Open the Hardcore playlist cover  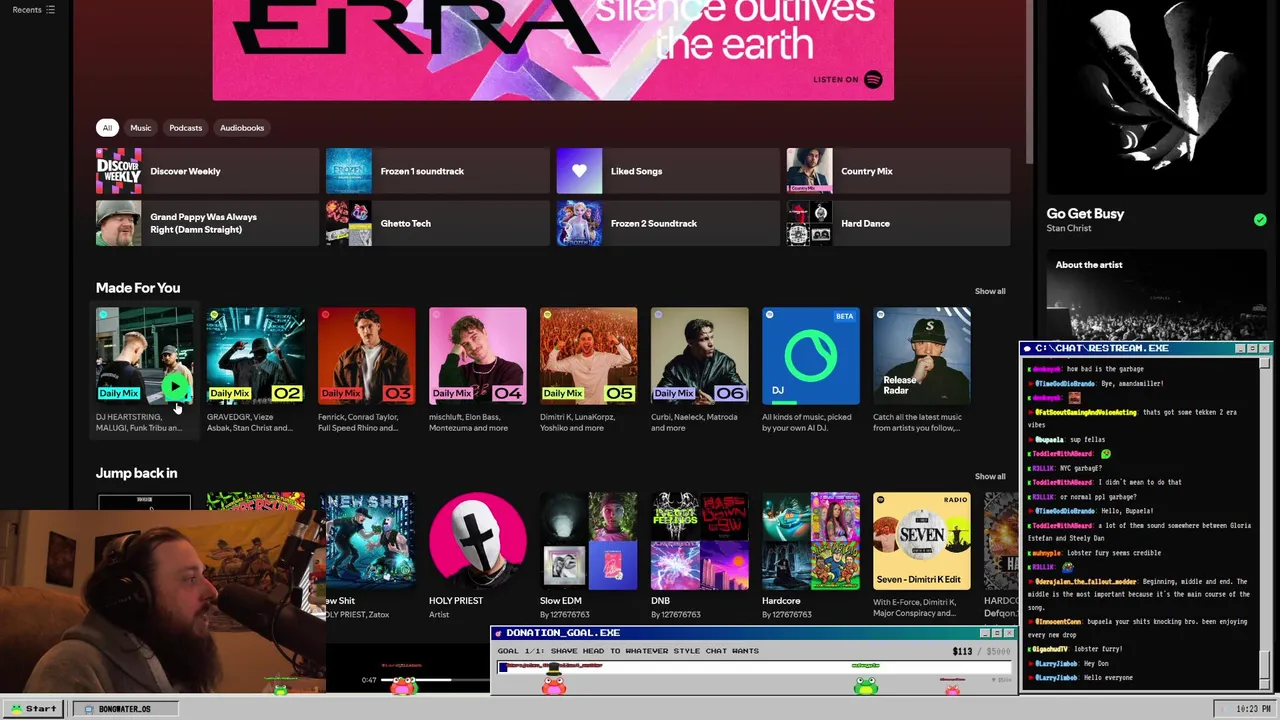tap(810, 541)
